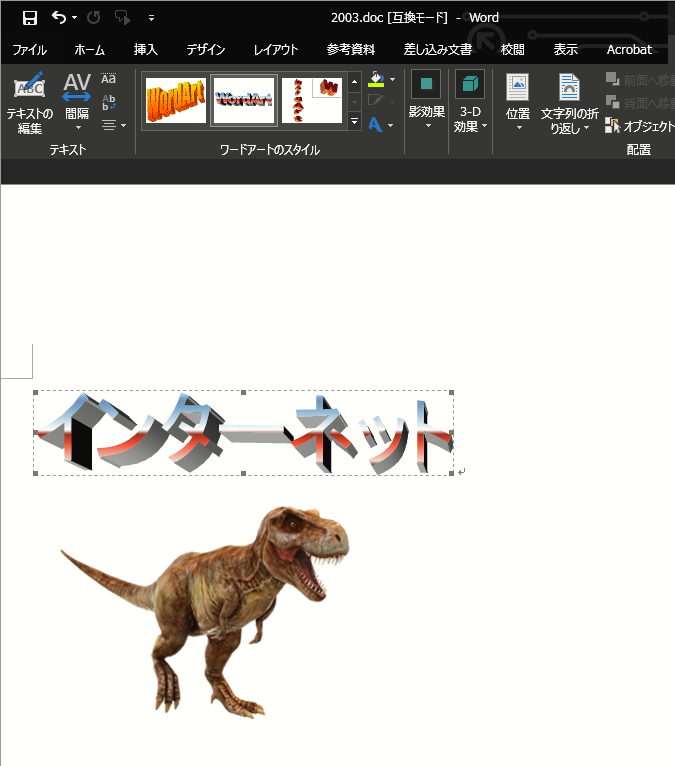Switch to the デザイン tab
The height and width of the screenshot is (766, 675).
pos(206,49)
